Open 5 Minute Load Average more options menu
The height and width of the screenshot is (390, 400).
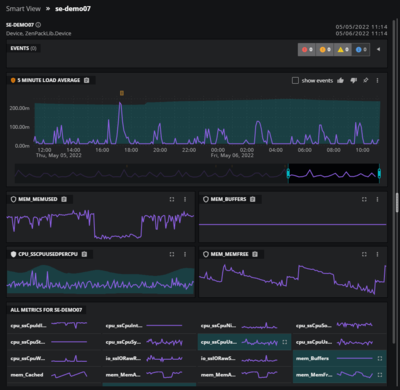(377, 80)
